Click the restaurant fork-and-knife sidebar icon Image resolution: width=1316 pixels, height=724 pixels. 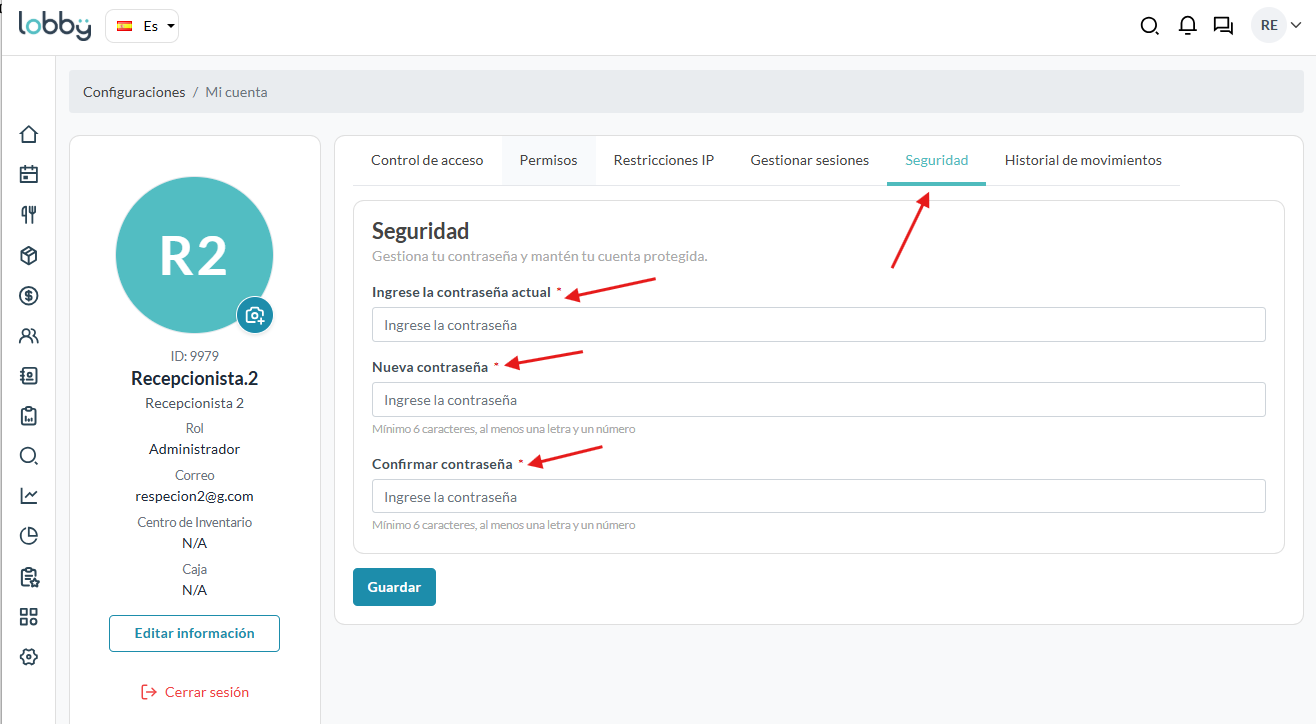point(29,214)
